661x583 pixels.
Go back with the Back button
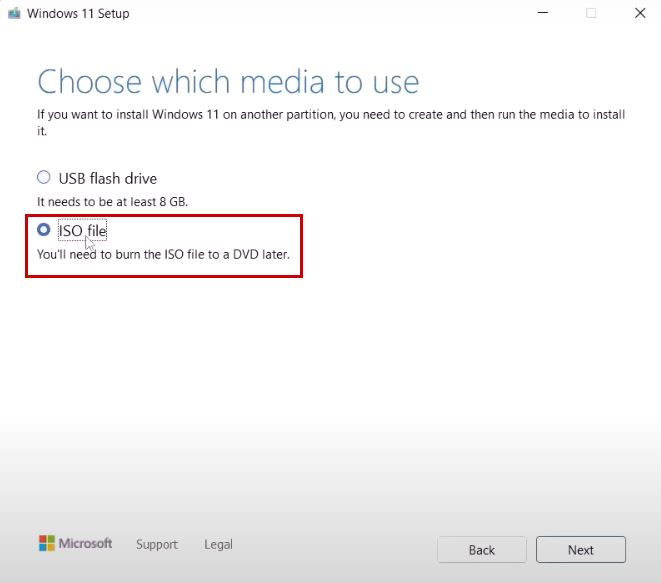pos(482,550)
